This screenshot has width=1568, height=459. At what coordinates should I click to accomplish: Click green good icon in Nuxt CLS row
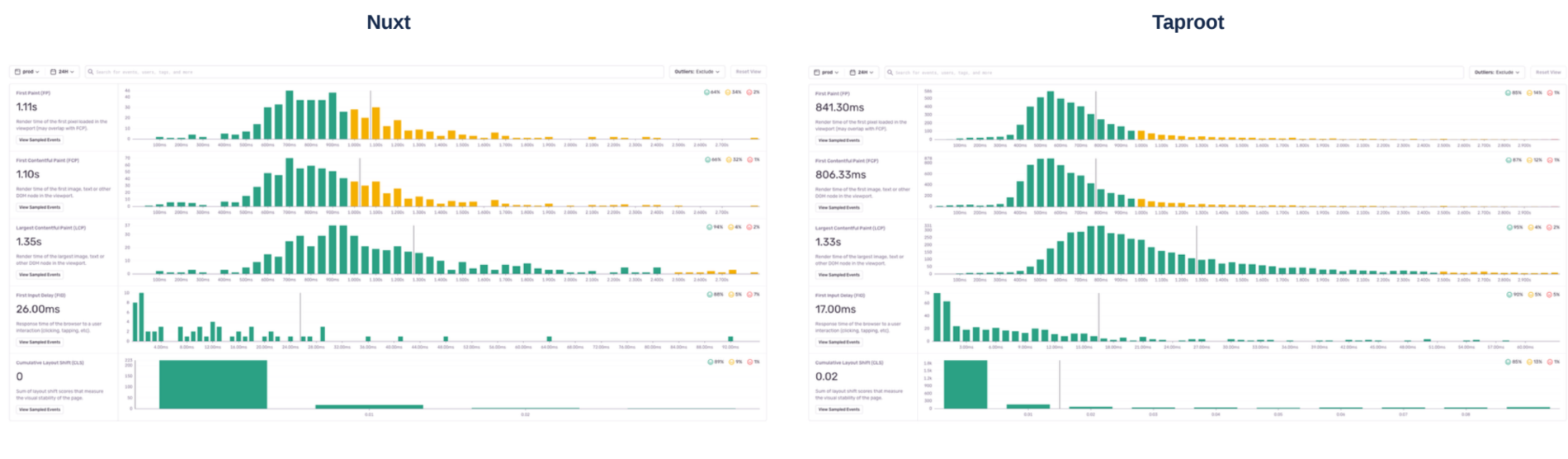[710, 362]
